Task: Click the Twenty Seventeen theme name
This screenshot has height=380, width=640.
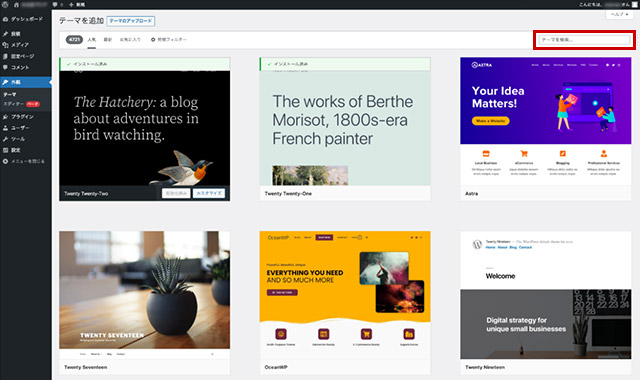Action: (x=86, y=367)
